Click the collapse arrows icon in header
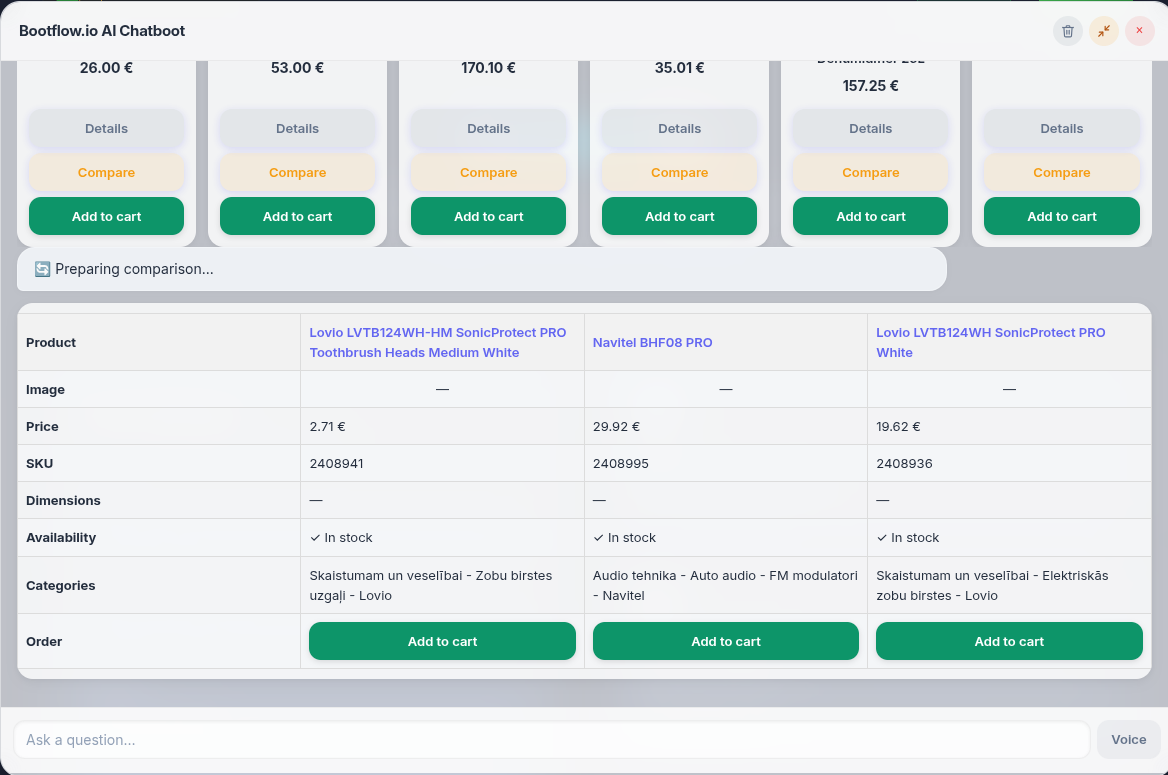 pyautogui.click(x=1103, y=31)
